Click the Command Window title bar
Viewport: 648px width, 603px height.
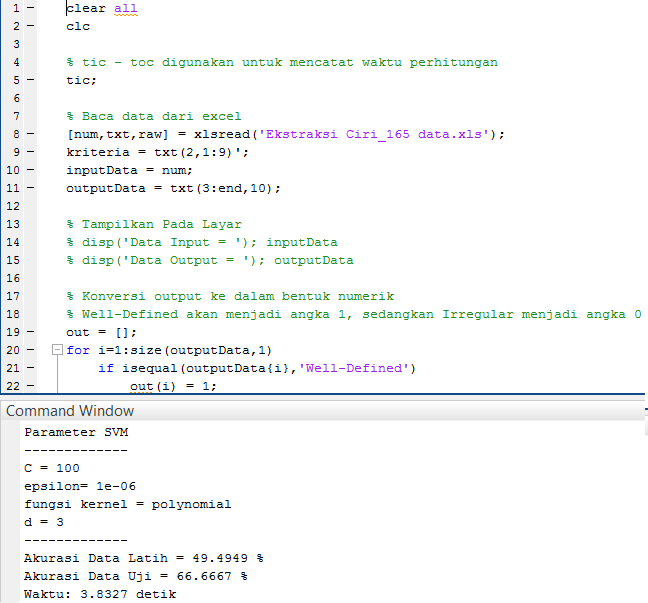point(70,411)
